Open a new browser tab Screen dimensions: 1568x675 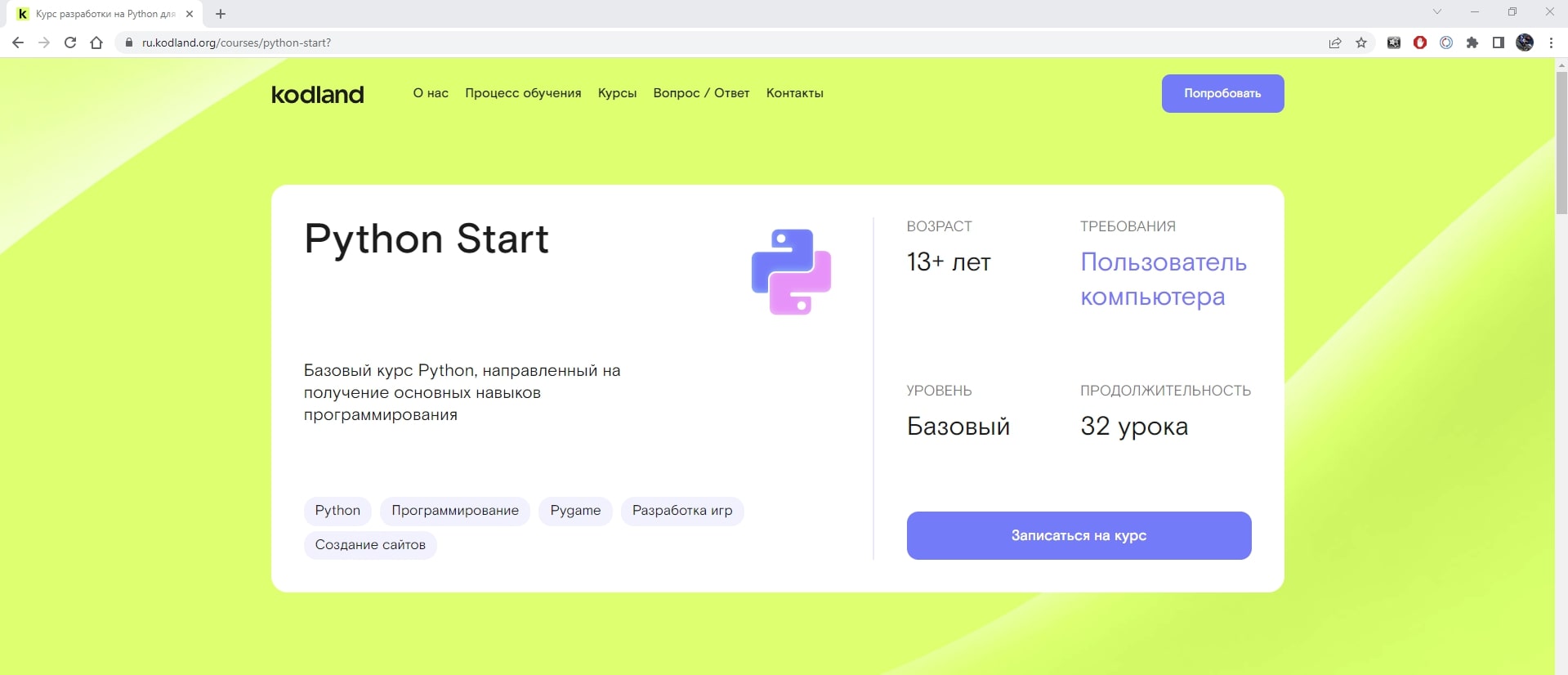coord(221,14)
